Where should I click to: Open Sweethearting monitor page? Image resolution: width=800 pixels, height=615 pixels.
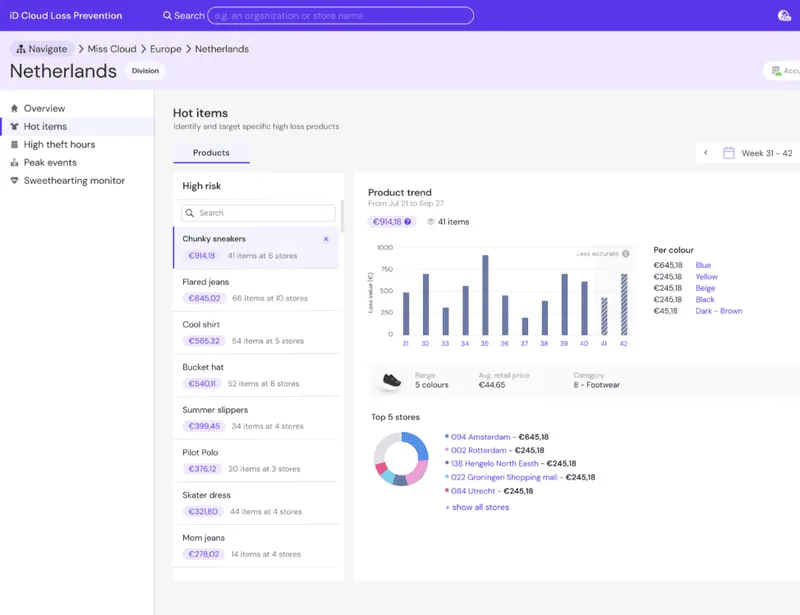tap(77, 181)
